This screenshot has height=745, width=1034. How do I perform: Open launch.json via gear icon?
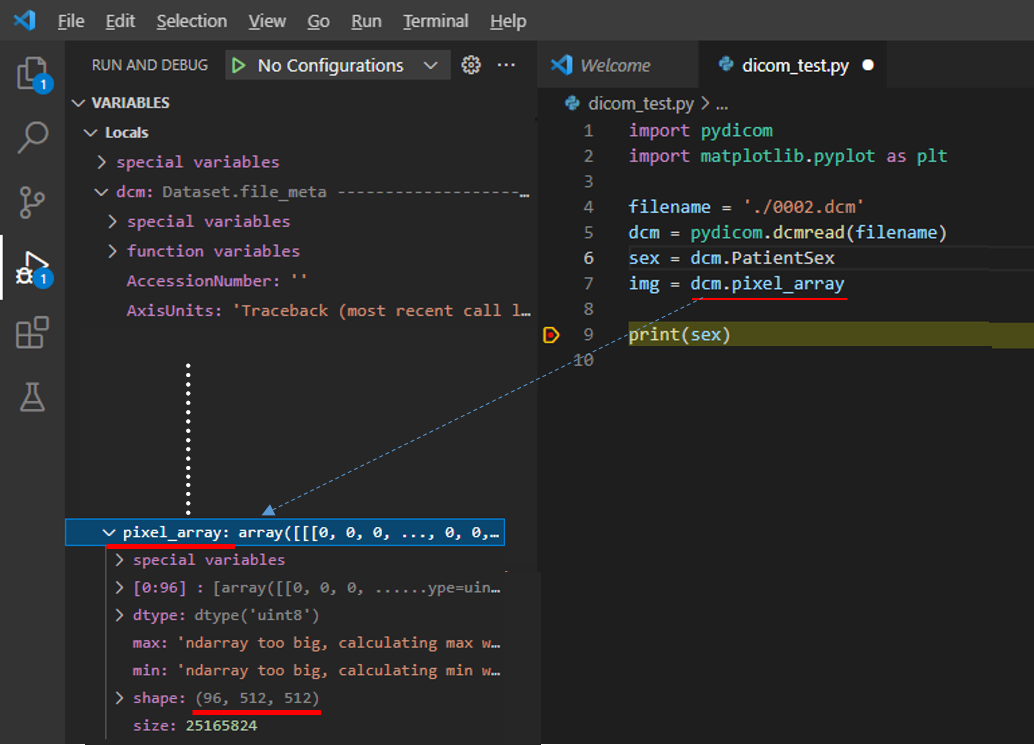click(471, 65)
